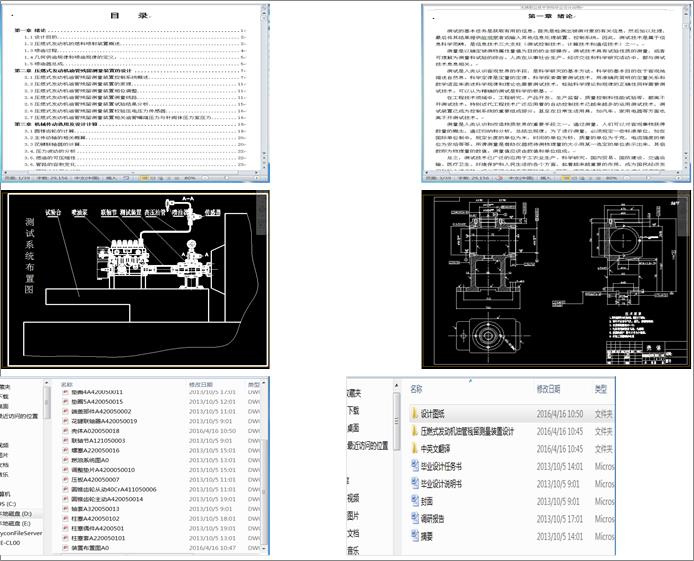Image resolution: width=694 pixels, height=561 pixels.
Task: Open Word document 毕业设计说明书
Action: pyautogui.click(x=441, y=484)
